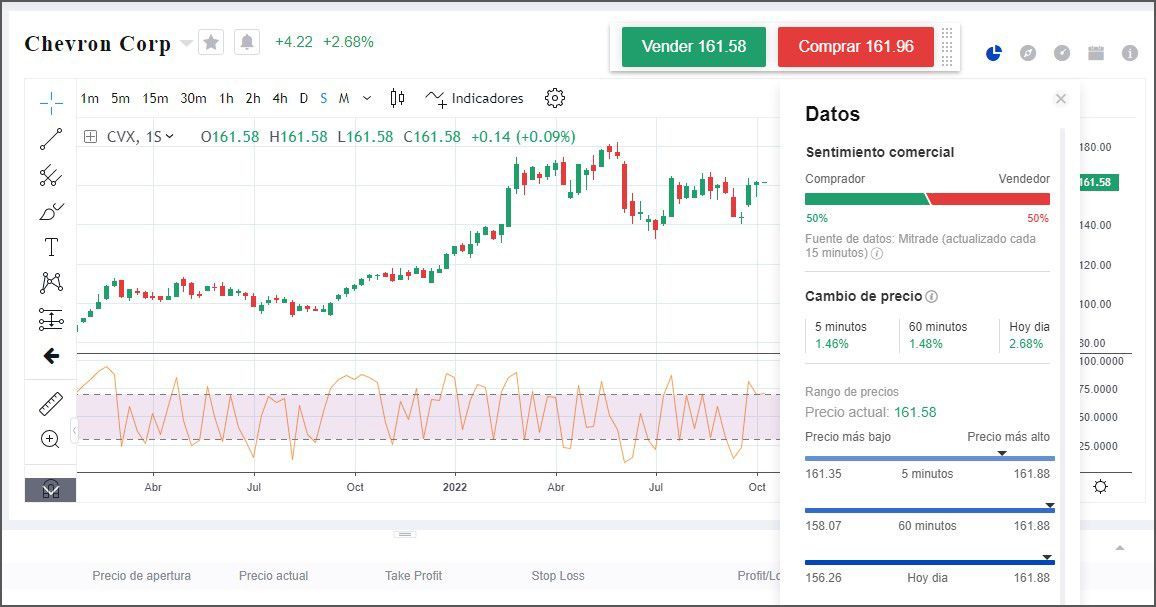Toggle price alert bell icon
This screenshot has height=607, width=1156.
pyautogui.click(x=246, y=42)
